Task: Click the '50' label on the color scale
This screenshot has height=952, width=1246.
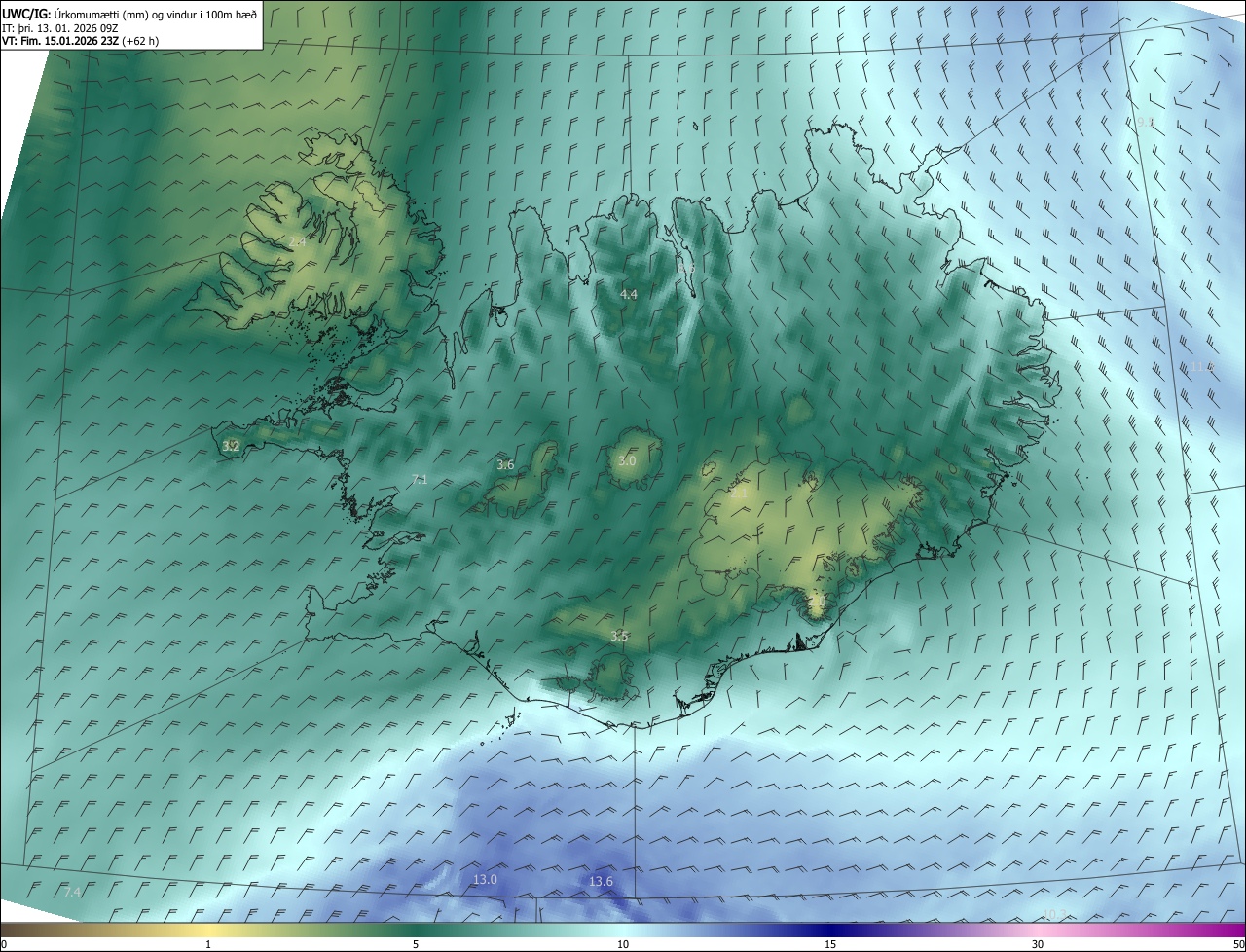Action: click(x=1238, y=944)
